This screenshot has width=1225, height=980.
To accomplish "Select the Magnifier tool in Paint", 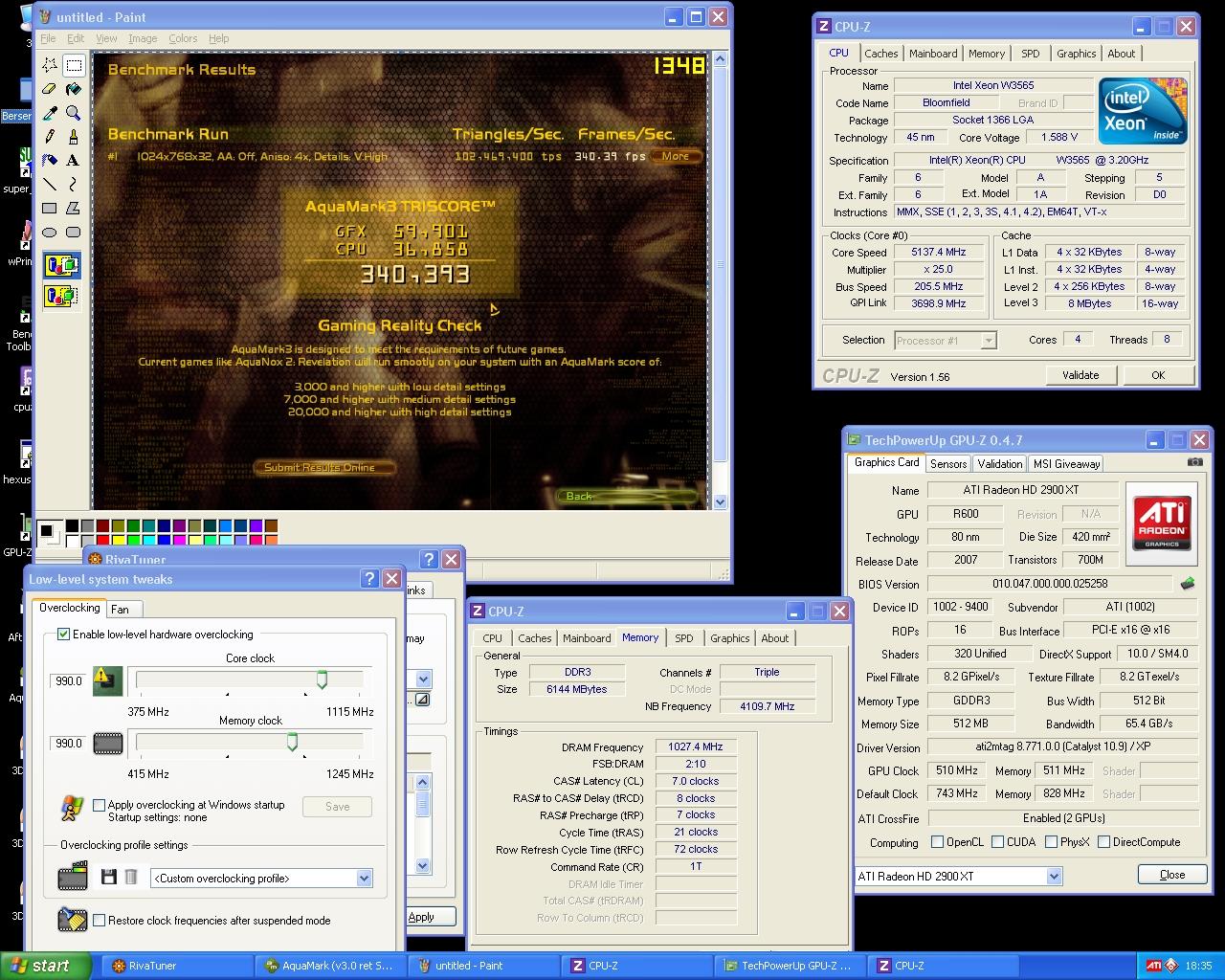I will pyautogui.click(x=74, y=113).
